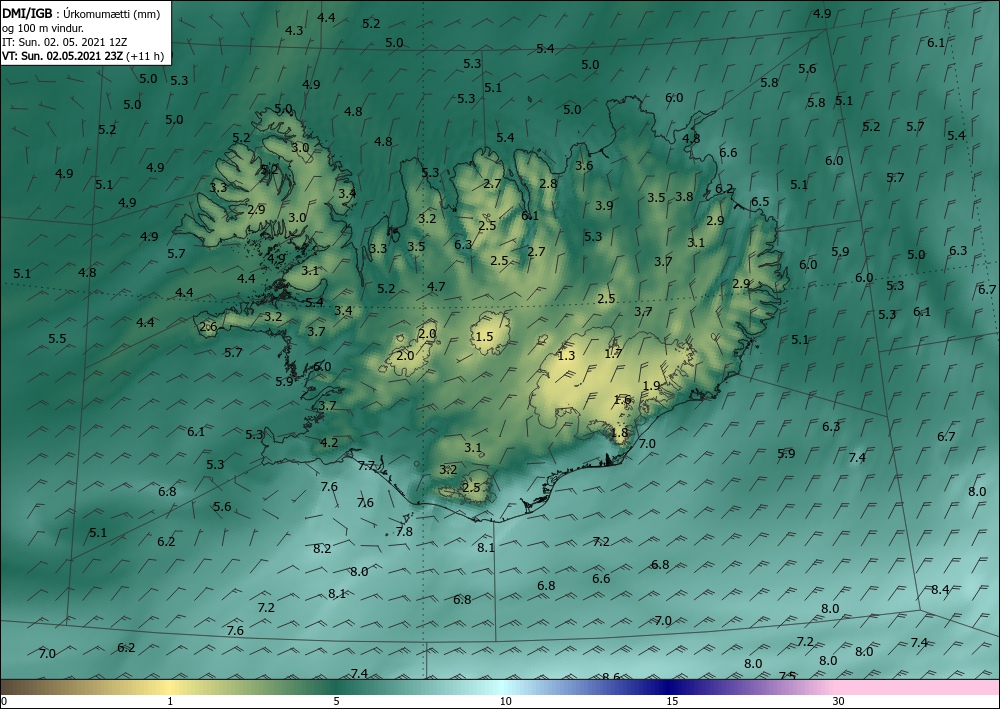Viewport: 1000px width, 709px height.
Task: Click the 2.8 value in the north
Action: point(548,184)
